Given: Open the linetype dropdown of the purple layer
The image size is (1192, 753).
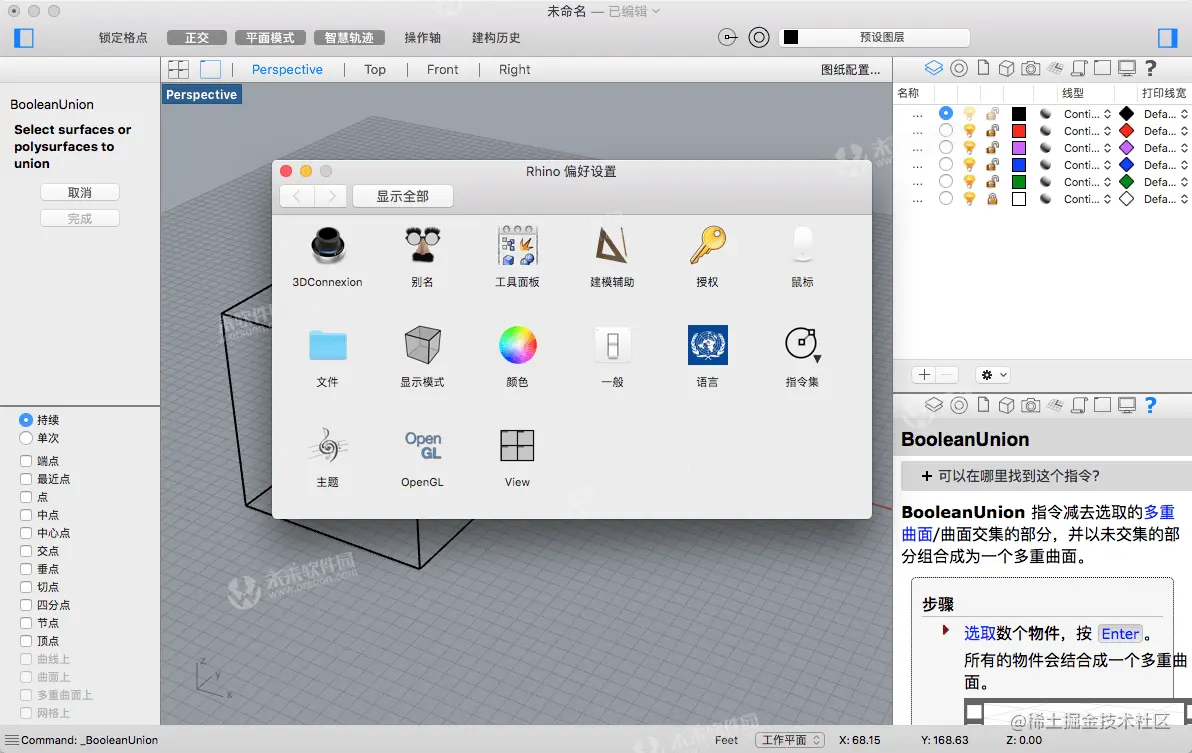Looking at the screenshot, I should 1087,147.
